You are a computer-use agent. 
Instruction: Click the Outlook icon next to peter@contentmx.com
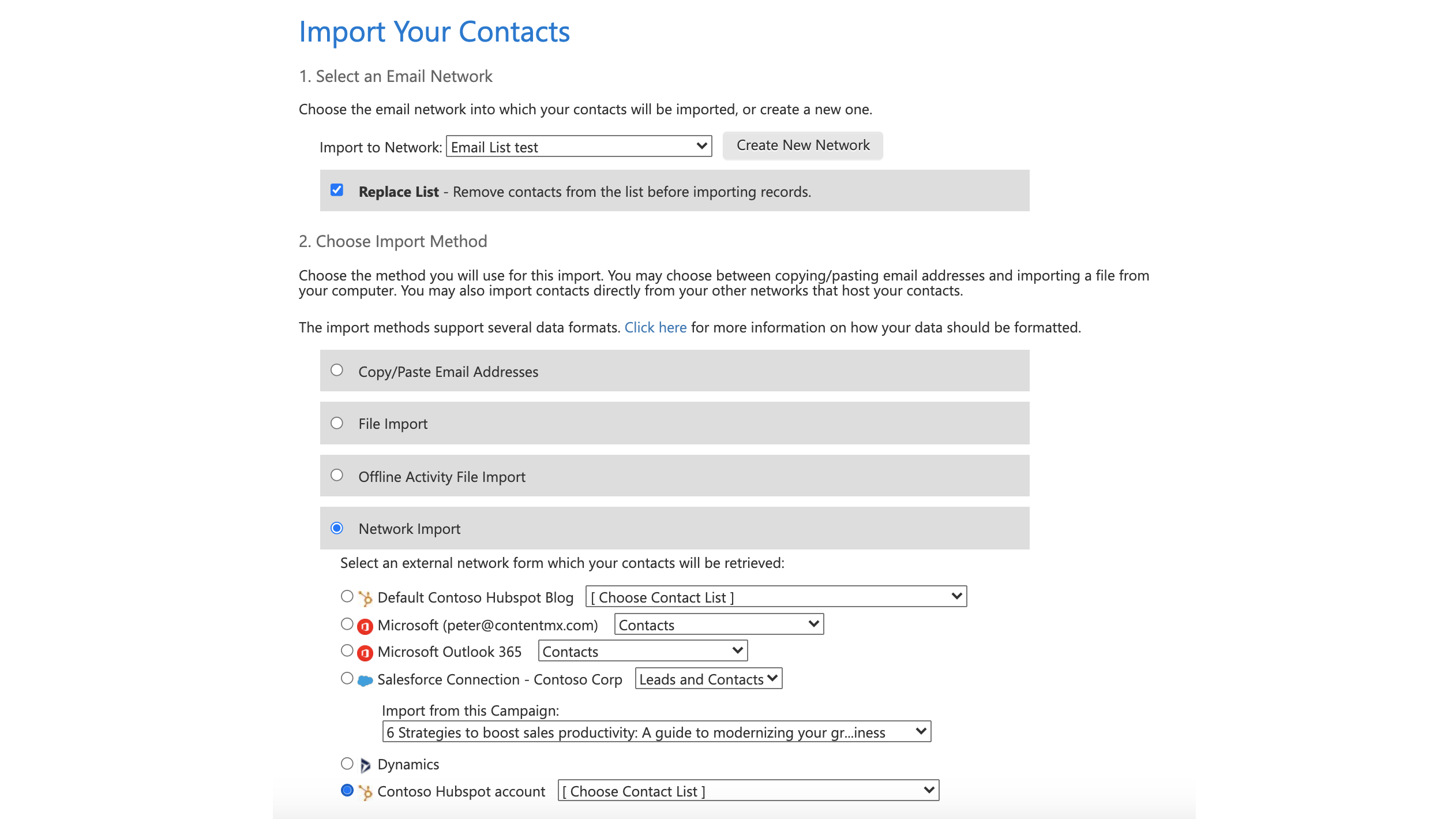pos(365,625)
